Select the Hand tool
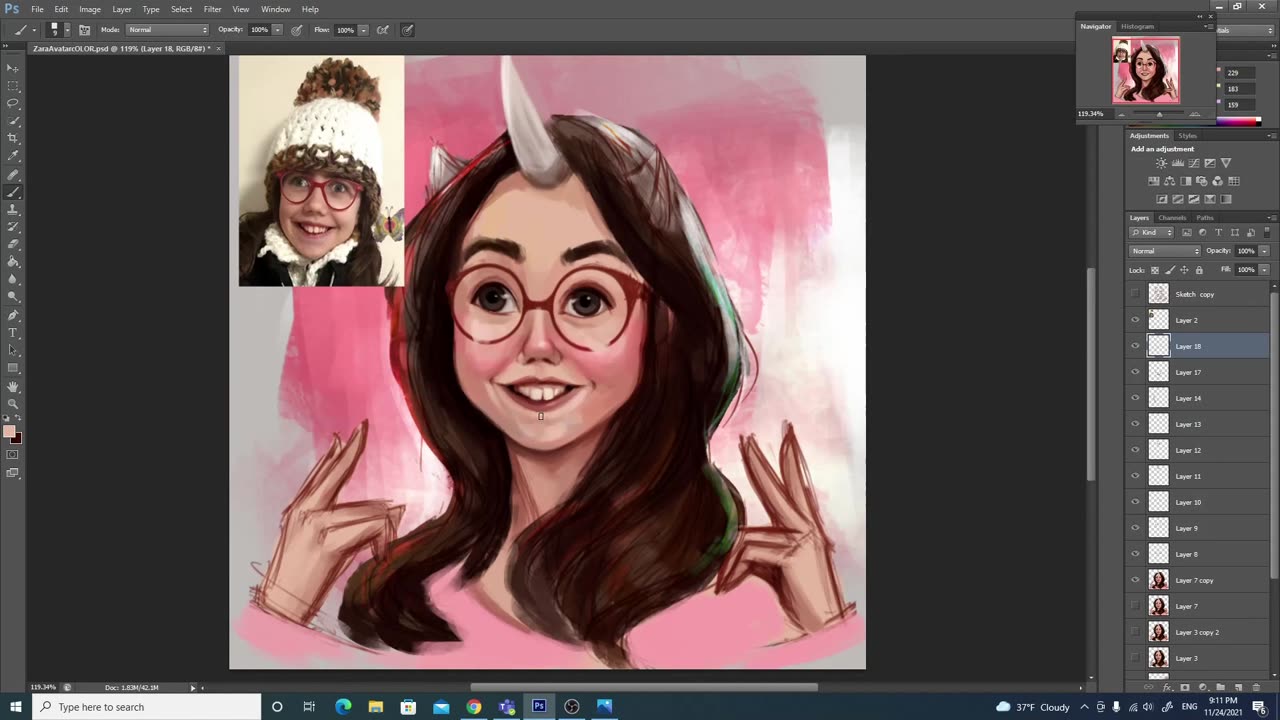 (x=13, y=386)
